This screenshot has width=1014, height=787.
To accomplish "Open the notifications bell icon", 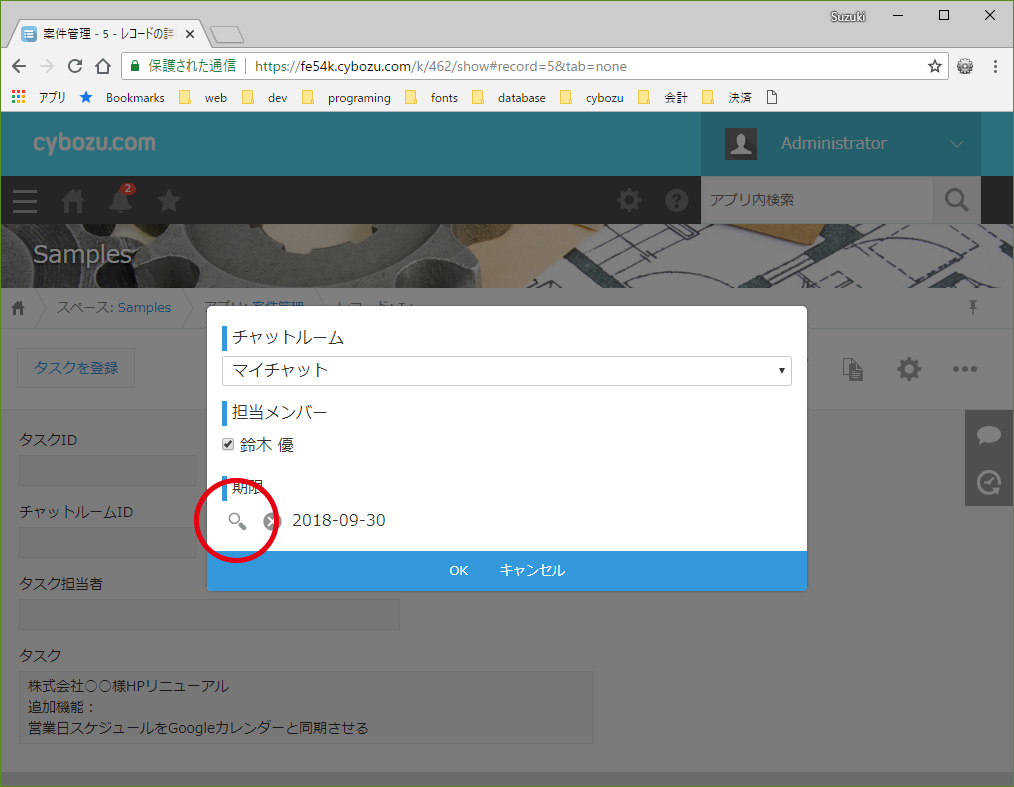I will [x=121, y=201].
